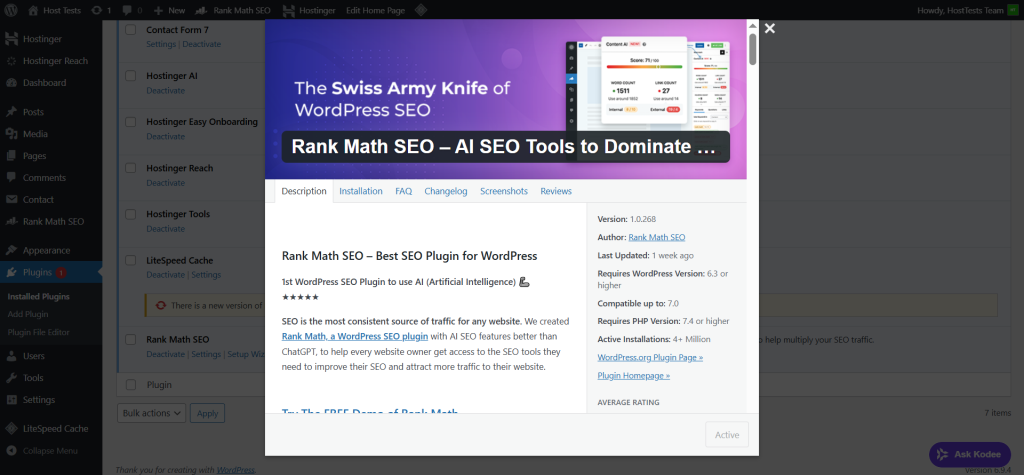Switch to the Installation tab
This screenshot has width=1024, height=475.
[x=360, y=191]
